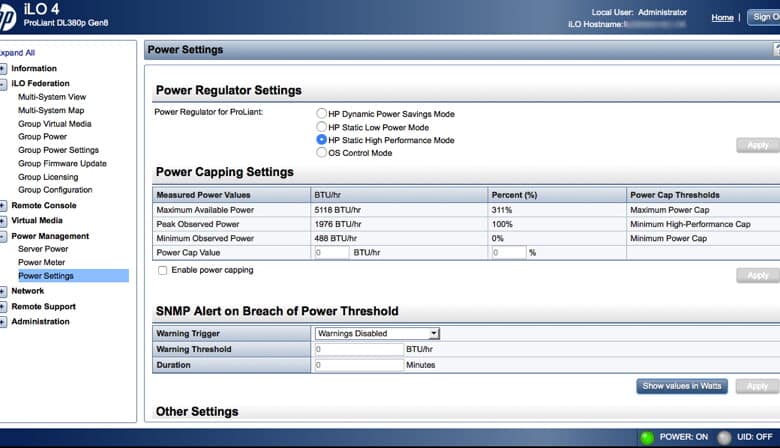780x448 pixels.
Task: Click the Minimum High-Performance Cap cell
Action: click(690, 225)
